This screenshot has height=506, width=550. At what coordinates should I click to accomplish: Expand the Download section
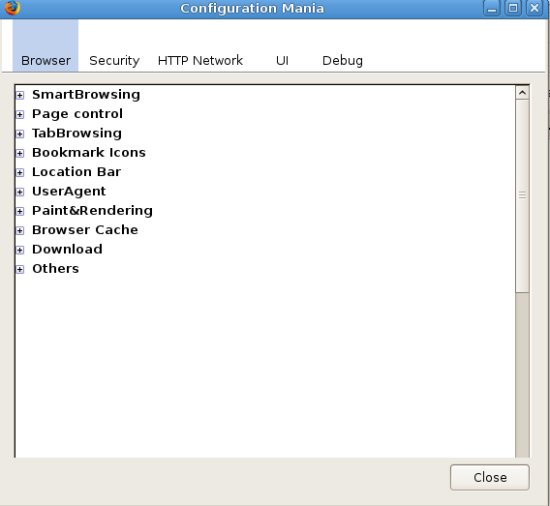tap(20, 250)
